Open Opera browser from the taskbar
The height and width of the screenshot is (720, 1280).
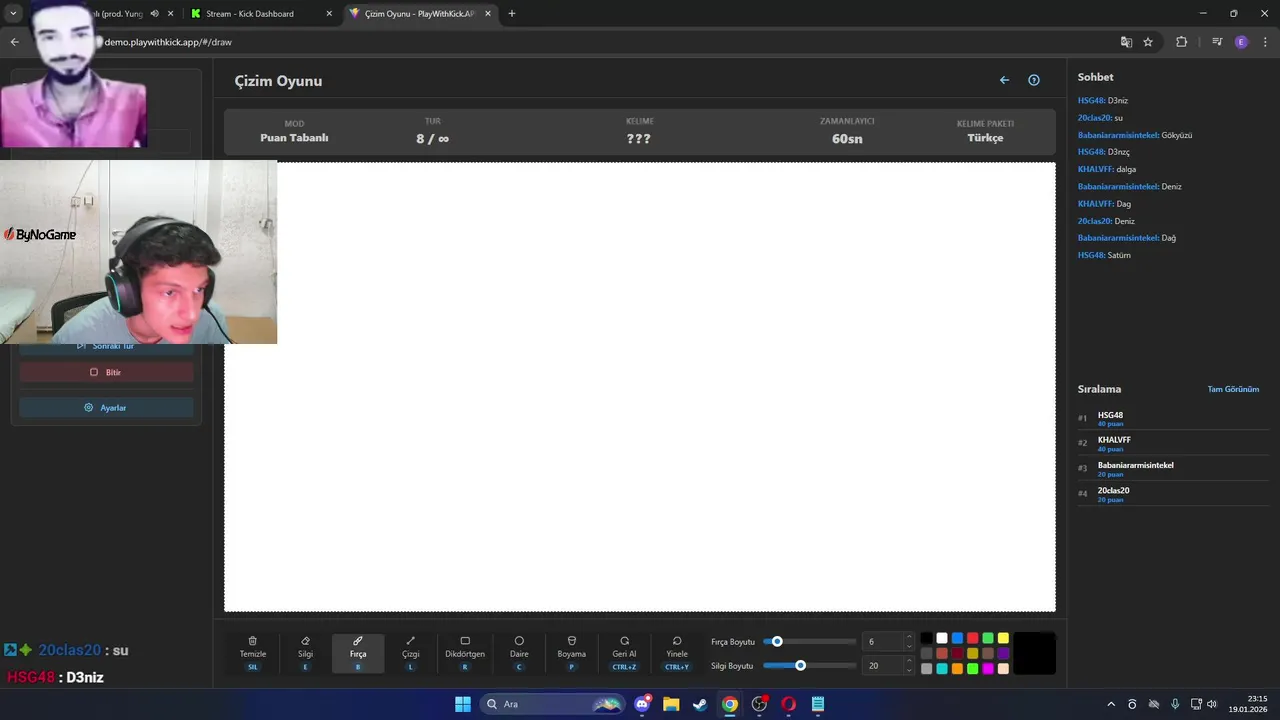tap(788, 704)
